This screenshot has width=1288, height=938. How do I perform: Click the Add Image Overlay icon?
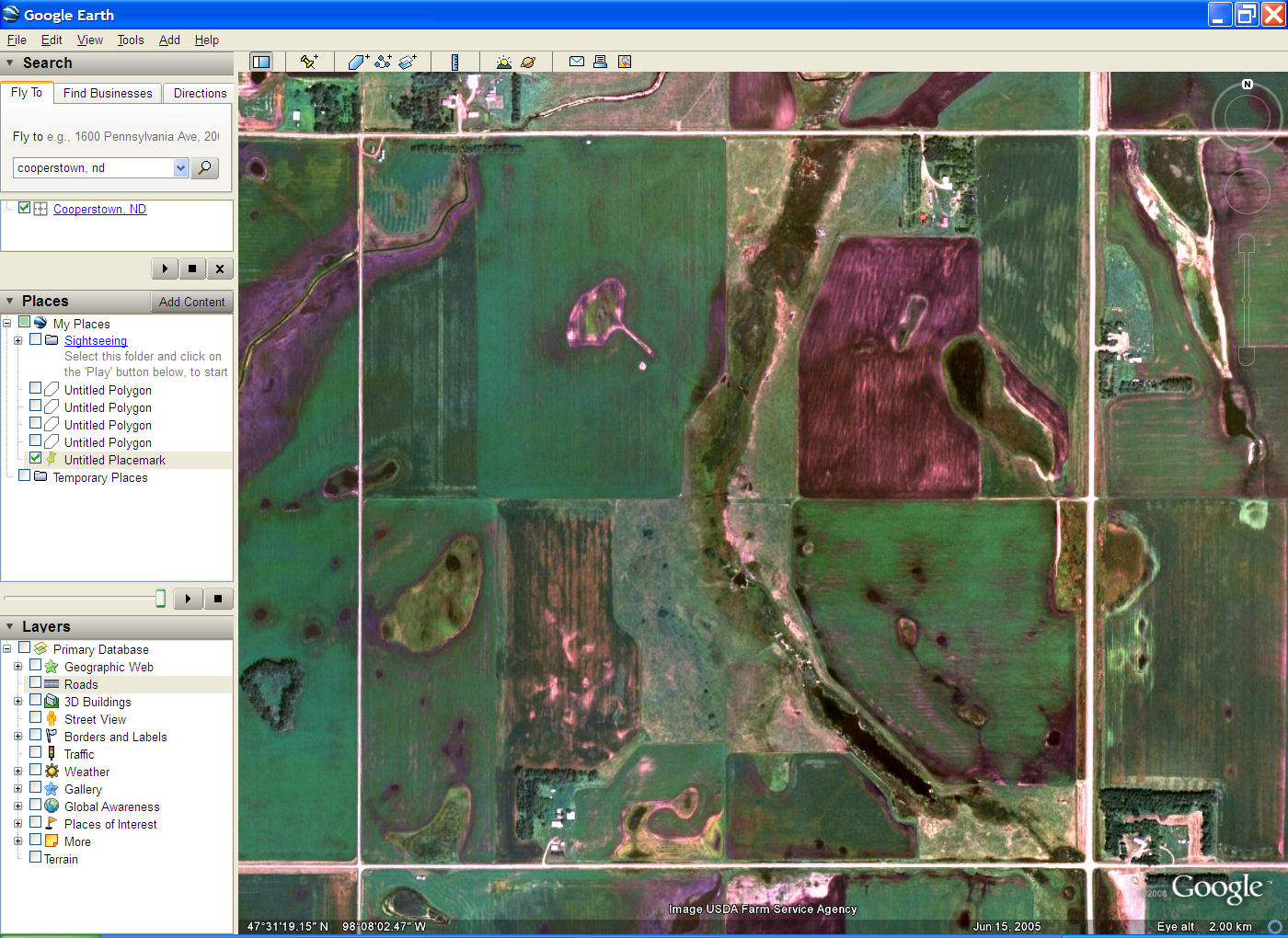[x=408, y=62]
